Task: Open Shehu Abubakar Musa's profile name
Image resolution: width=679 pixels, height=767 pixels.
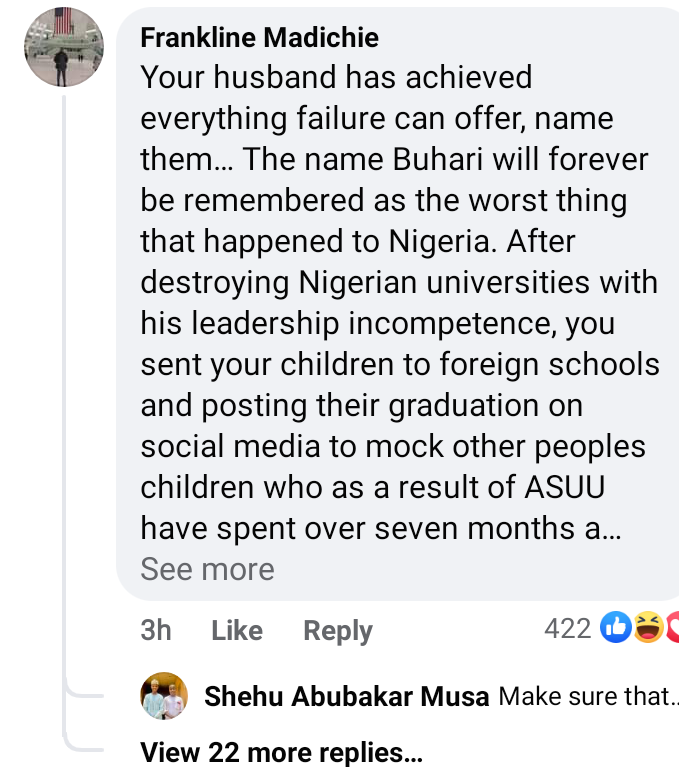Action: 346,696
